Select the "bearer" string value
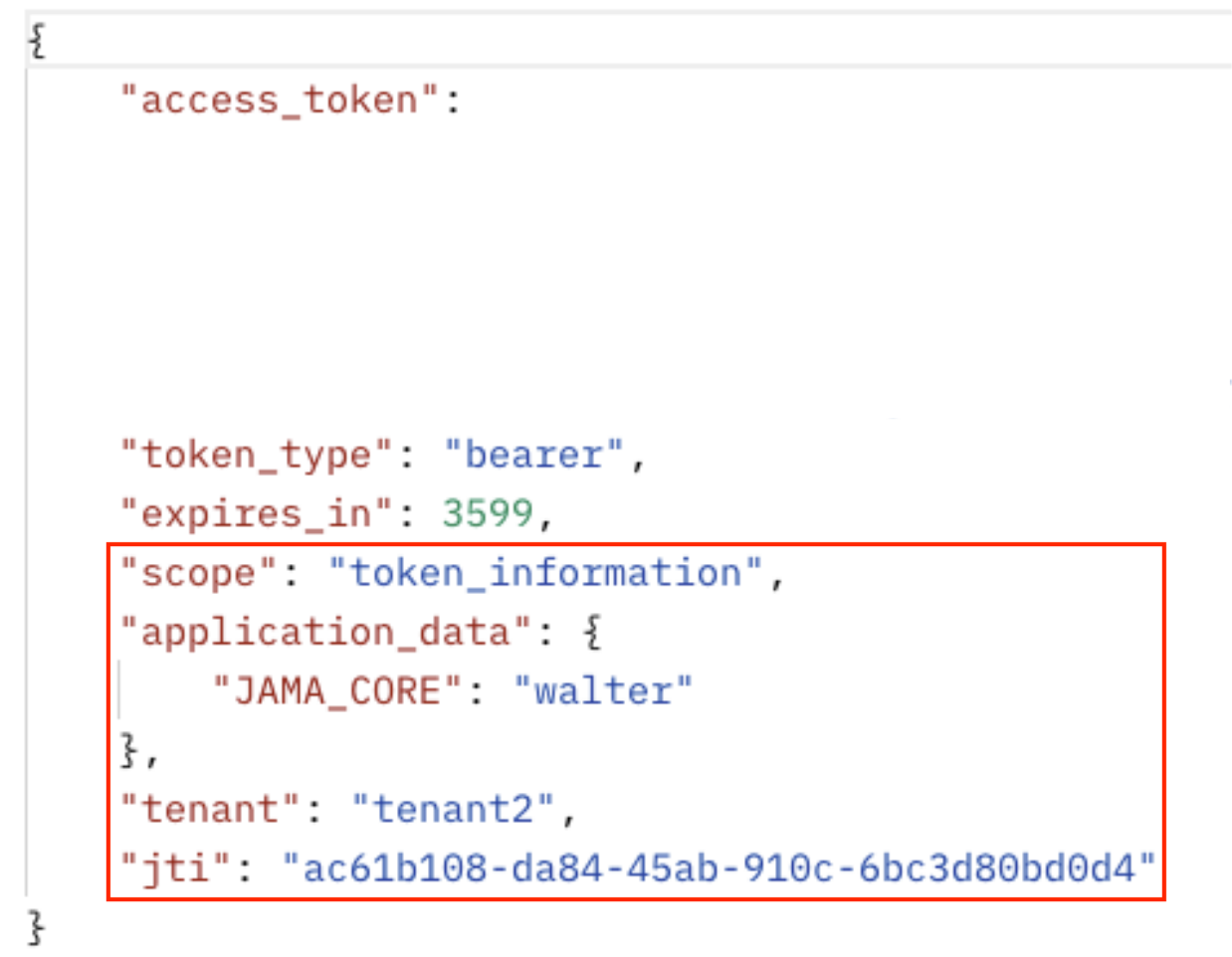1232x957 pixels. pyautogui.click(x=533, y=455)
